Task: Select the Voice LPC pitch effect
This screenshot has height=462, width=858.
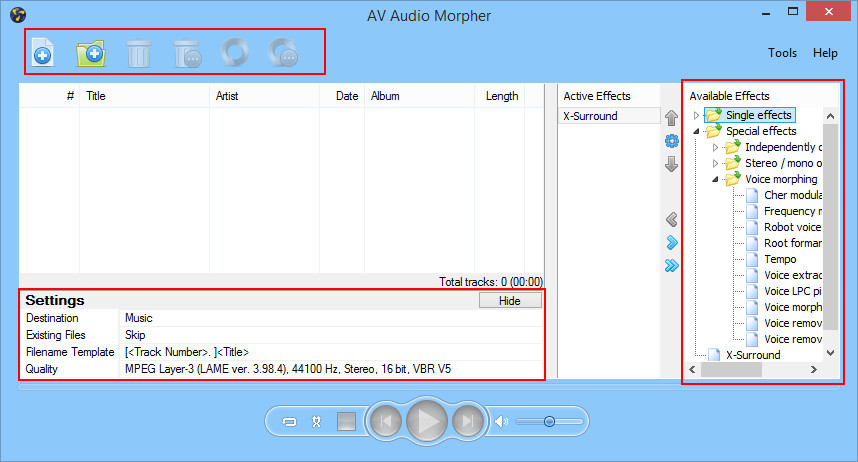Action: coord(793,291)
